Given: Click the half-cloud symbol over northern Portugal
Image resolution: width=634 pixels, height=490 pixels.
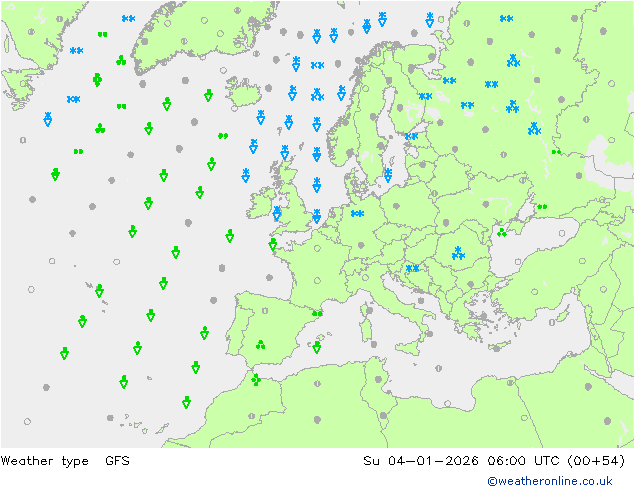Looking at the screenshot, I should pyautogui.click(x=265, y=311).
